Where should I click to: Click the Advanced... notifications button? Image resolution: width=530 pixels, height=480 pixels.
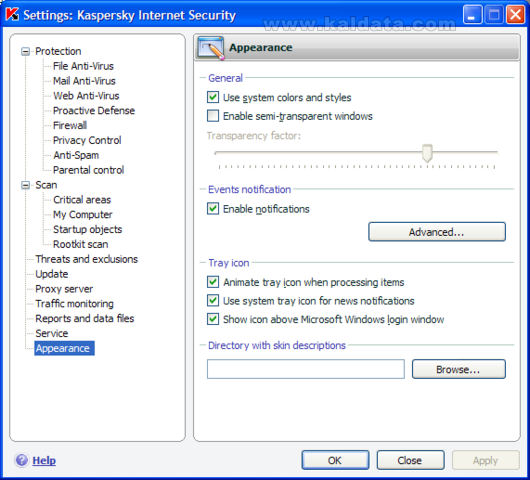coord(437,232)
